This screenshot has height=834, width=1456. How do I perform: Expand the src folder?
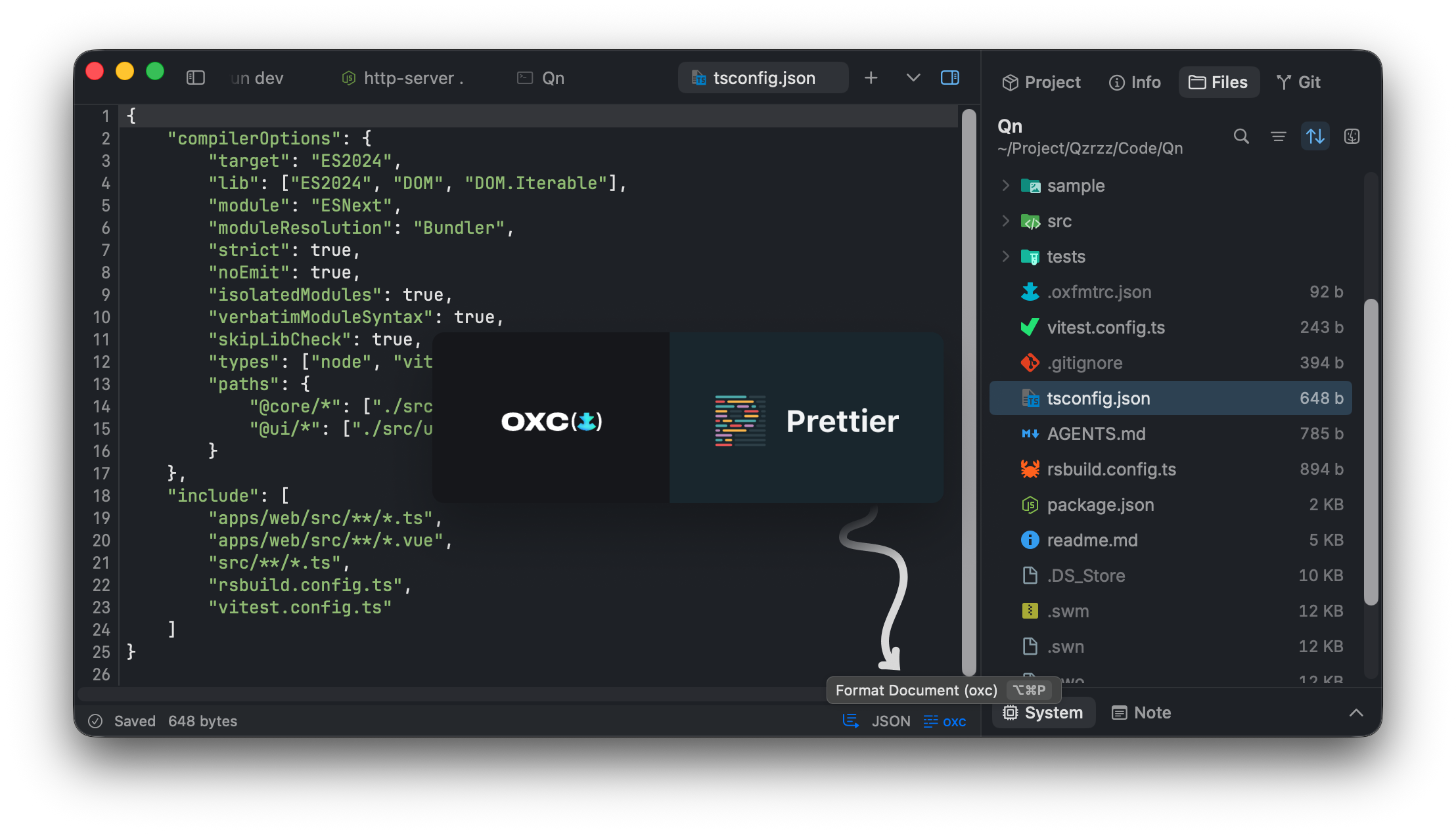(1005, 221)
